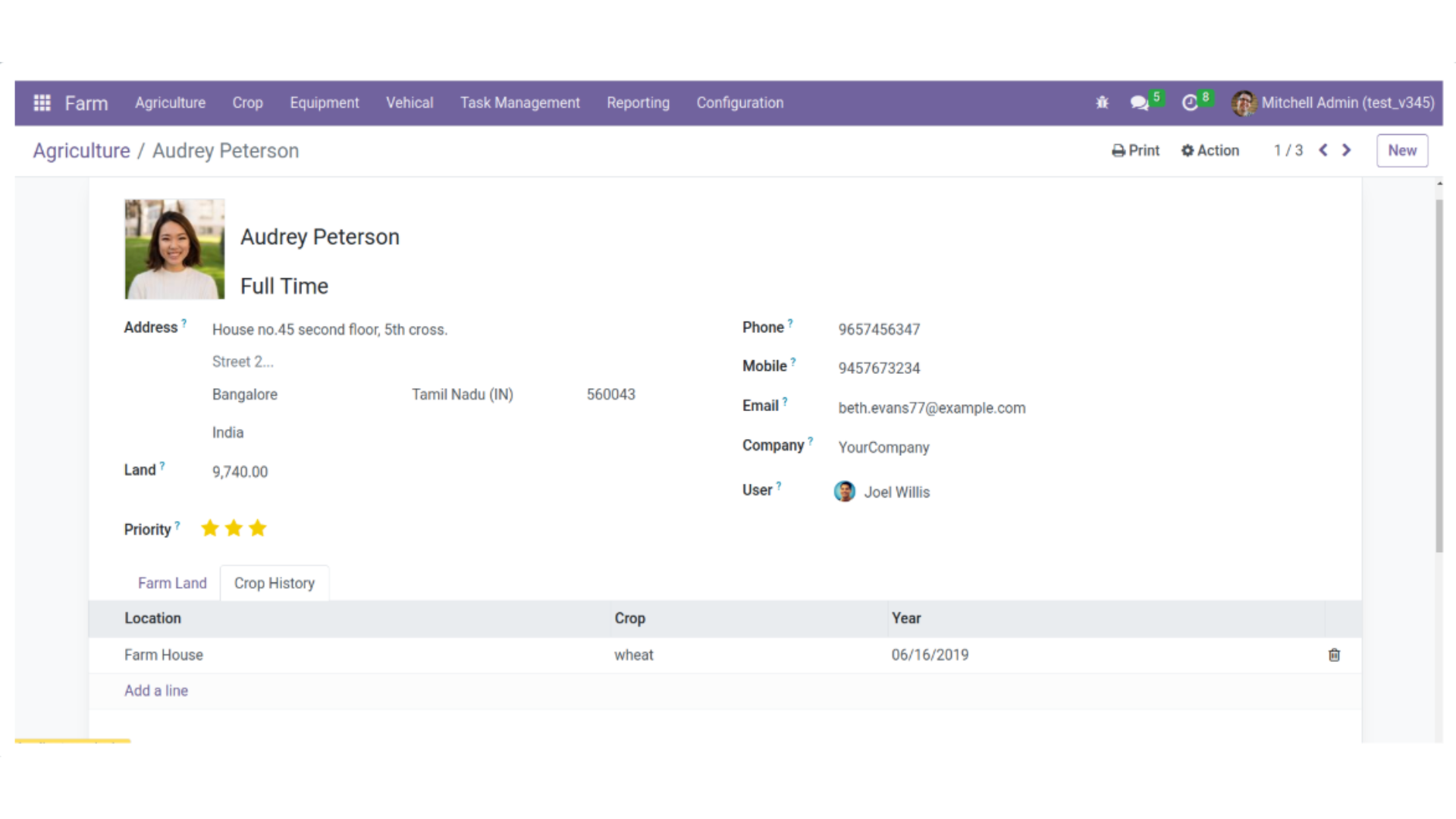
Task: Click Joel Willis user avatar
Action: (844, 491)
